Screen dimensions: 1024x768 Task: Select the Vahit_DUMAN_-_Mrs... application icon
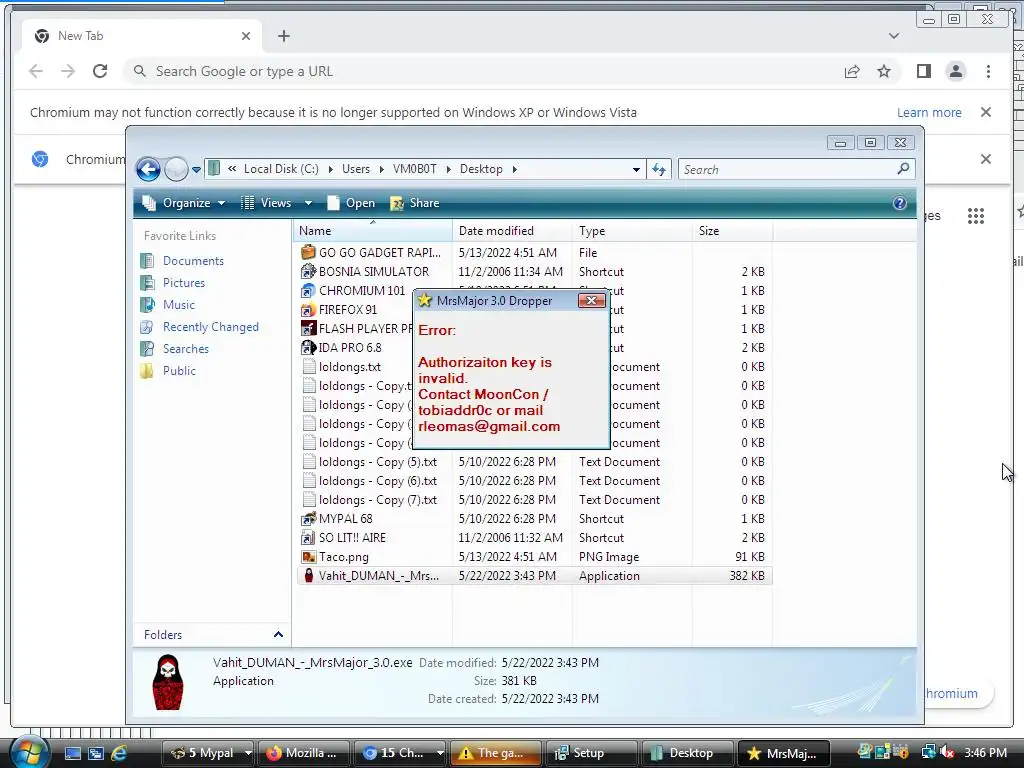click(x=308, y=575)
